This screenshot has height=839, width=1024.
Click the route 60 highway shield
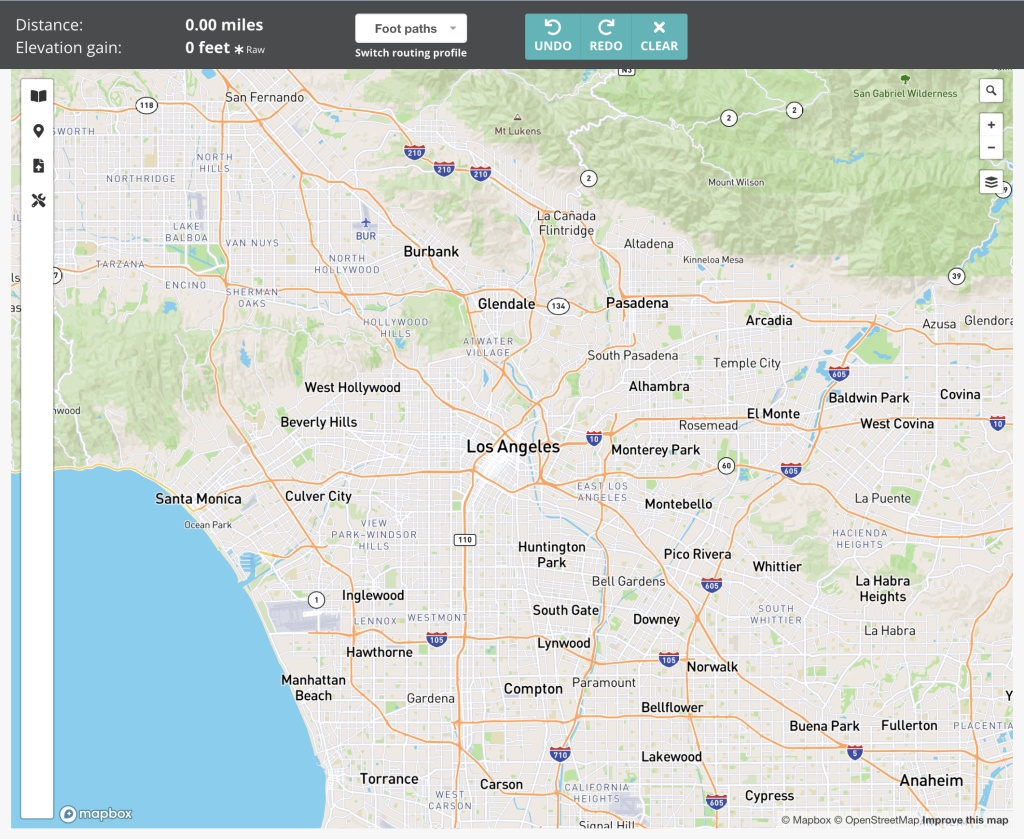click(726, 466)
